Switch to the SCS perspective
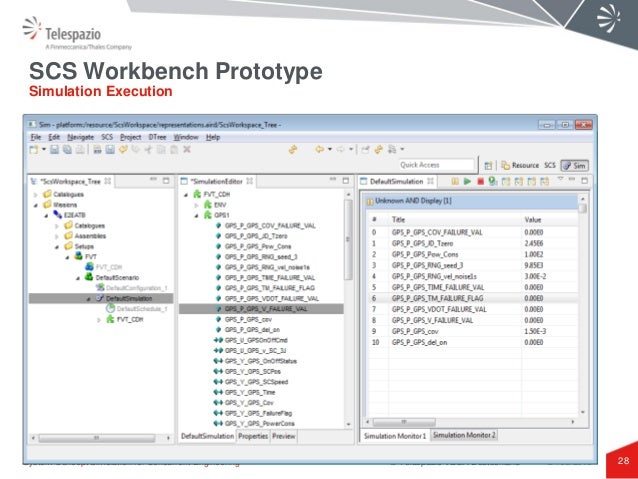The width and height of the screenshot is (638, 479). tap(550, 165)
